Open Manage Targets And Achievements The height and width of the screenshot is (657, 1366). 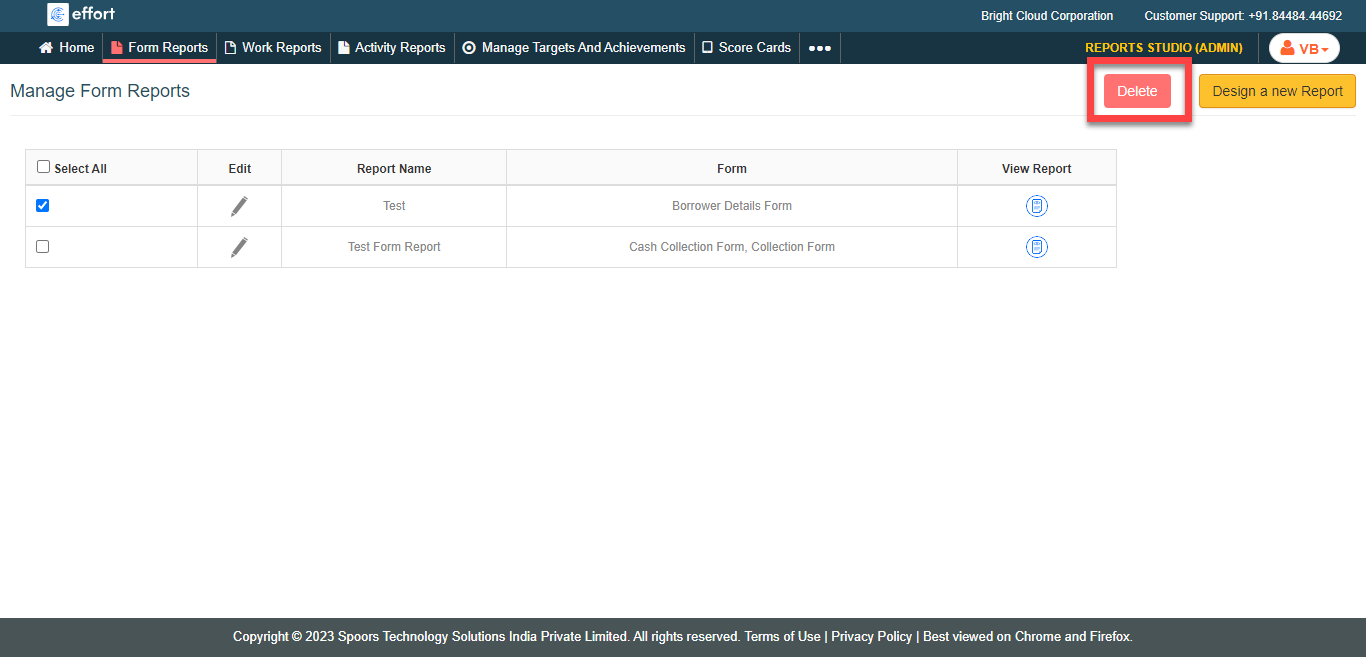tap(574, 48)
